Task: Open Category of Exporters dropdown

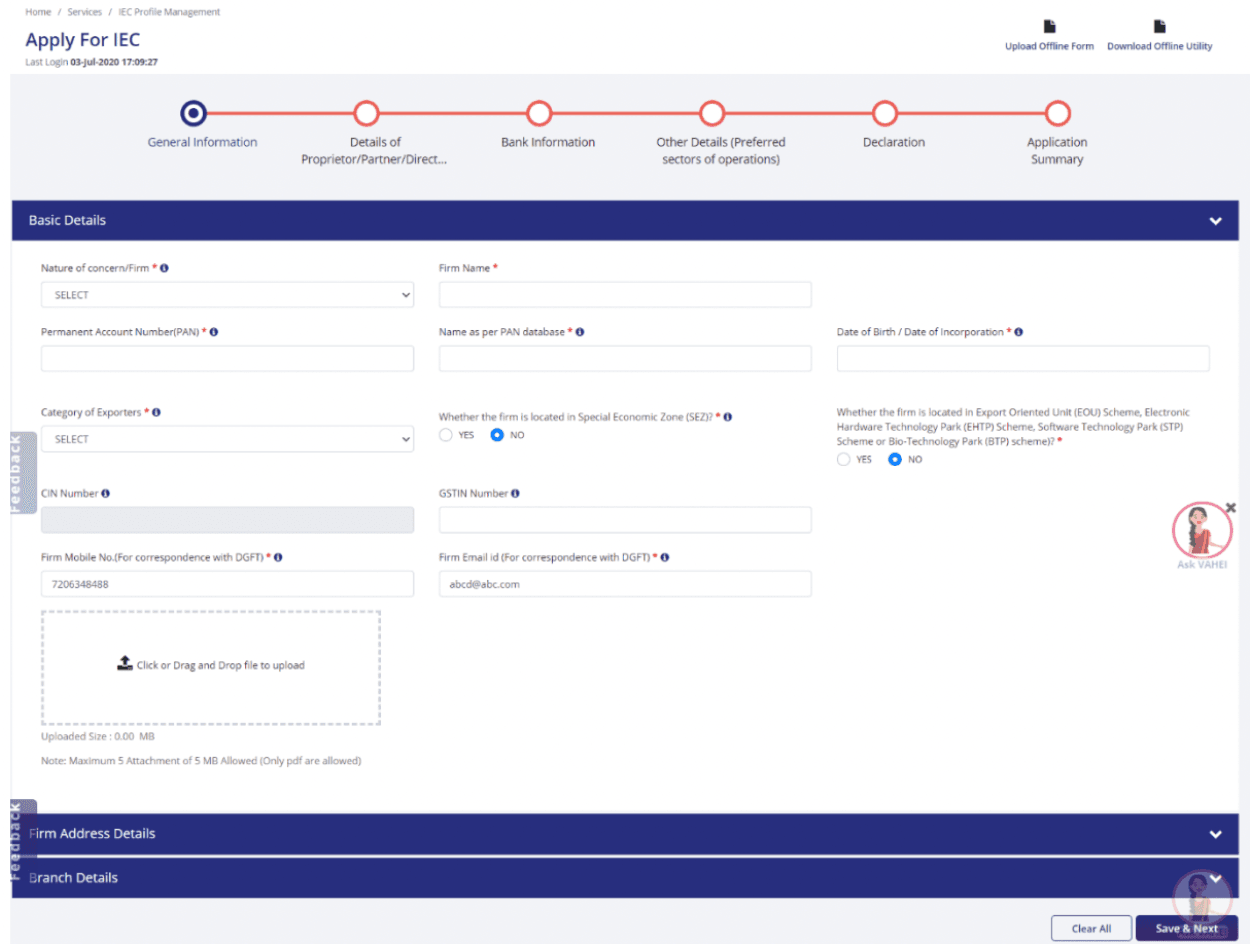Action: [227, 439]
